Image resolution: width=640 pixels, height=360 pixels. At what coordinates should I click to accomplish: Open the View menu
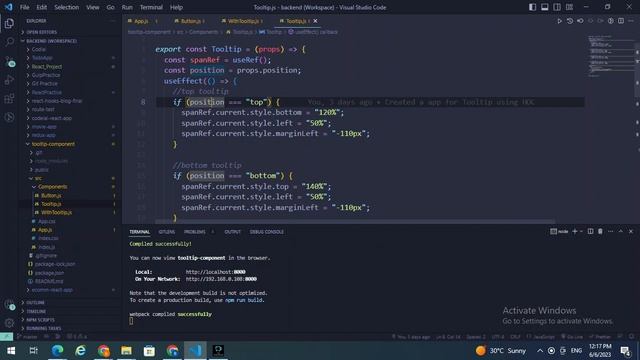(x=93, y=7)
